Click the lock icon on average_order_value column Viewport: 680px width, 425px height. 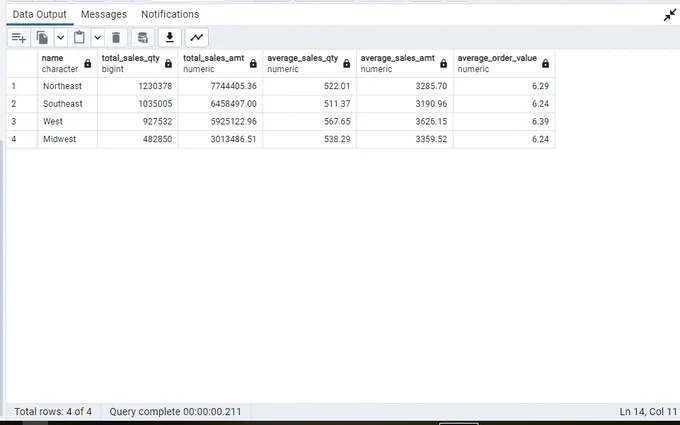(546, 64)
